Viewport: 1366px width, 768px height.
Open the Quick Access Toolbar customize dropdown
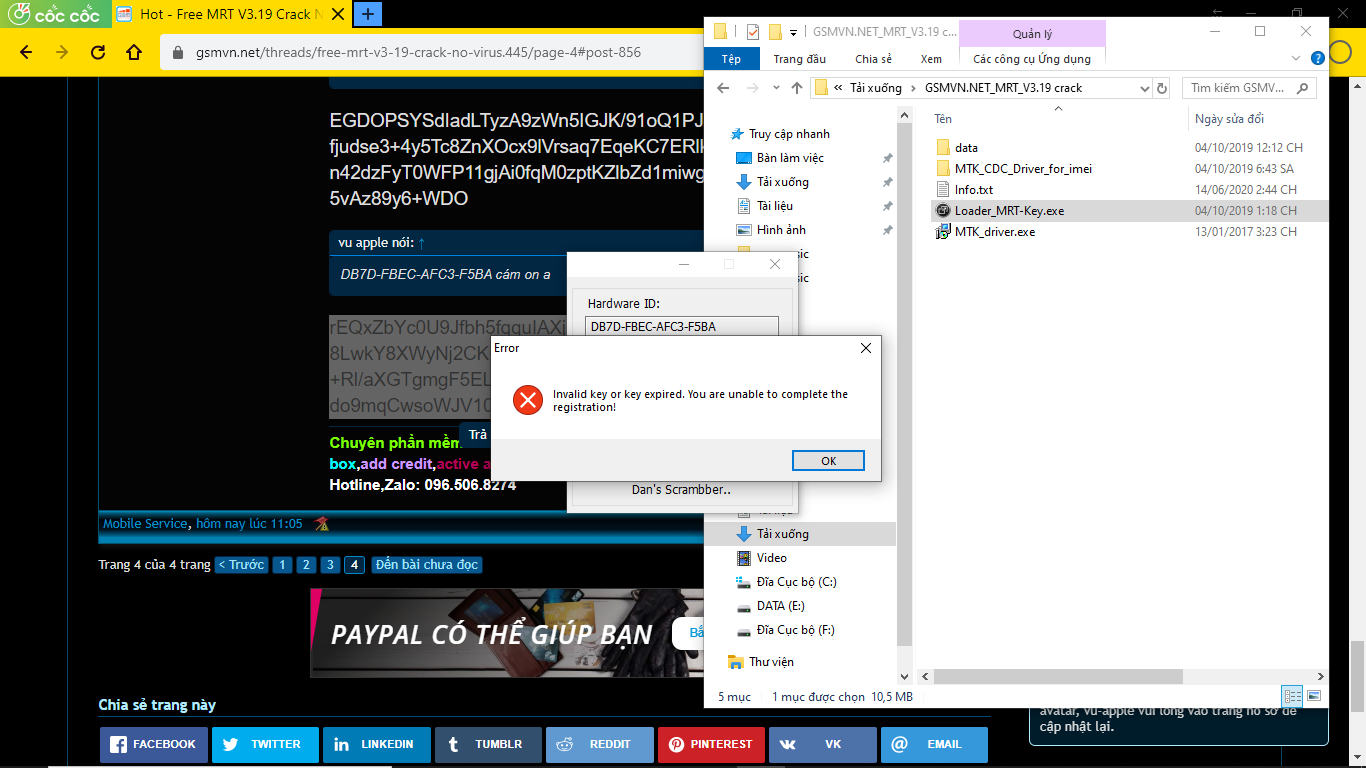point(794,32)
